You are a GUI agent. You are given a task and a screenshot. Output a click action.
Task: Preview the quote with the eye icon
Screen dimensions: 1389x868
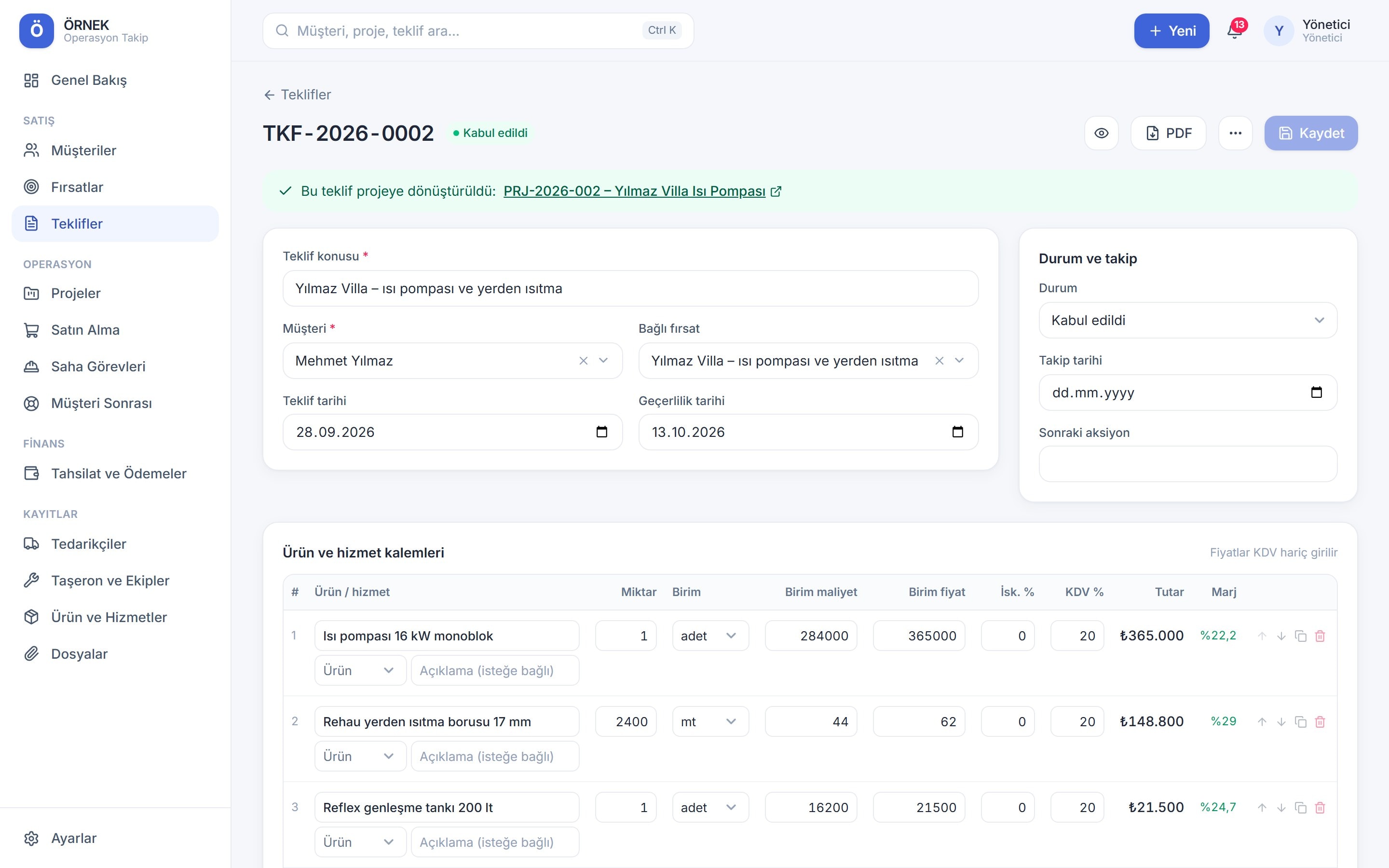pyautogui.click(x=1101, y=133)
